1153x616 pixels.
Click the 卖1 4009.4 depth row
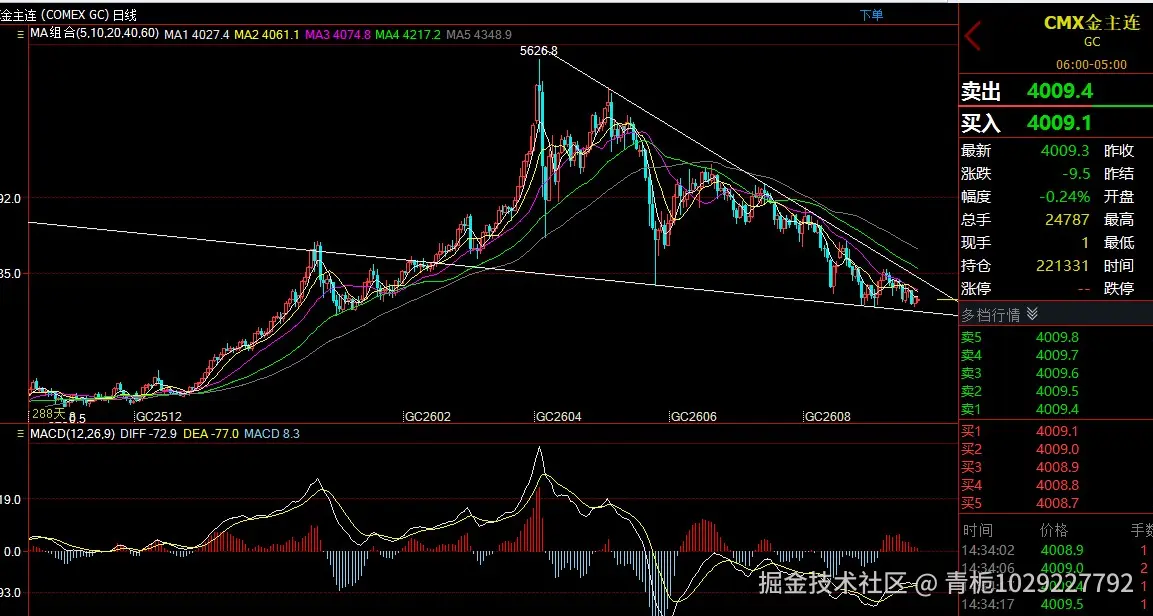(1021, 409)
